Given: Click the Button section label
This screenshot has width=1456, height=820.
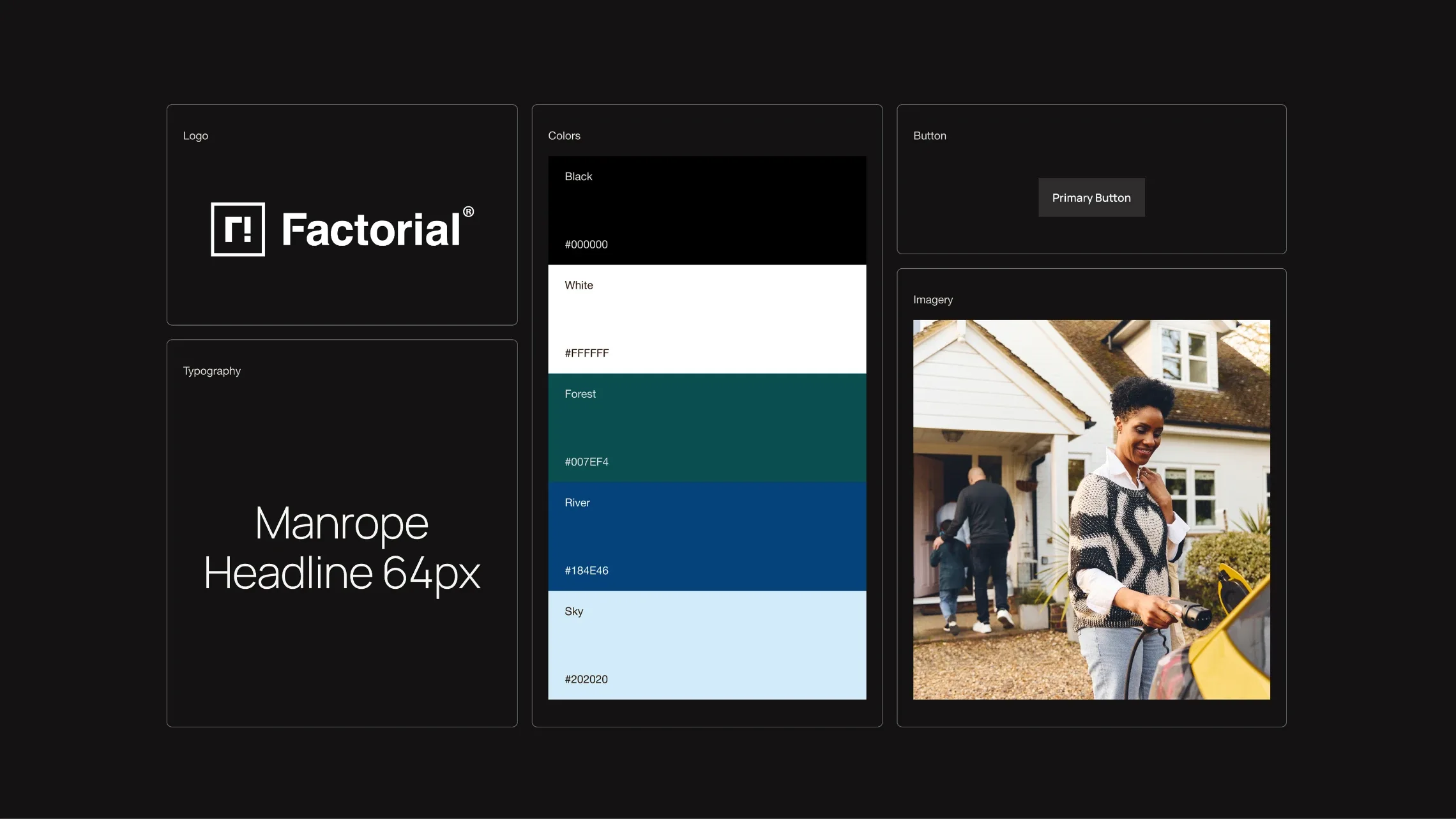Looking at the screenshot, I should click(930, 136).
